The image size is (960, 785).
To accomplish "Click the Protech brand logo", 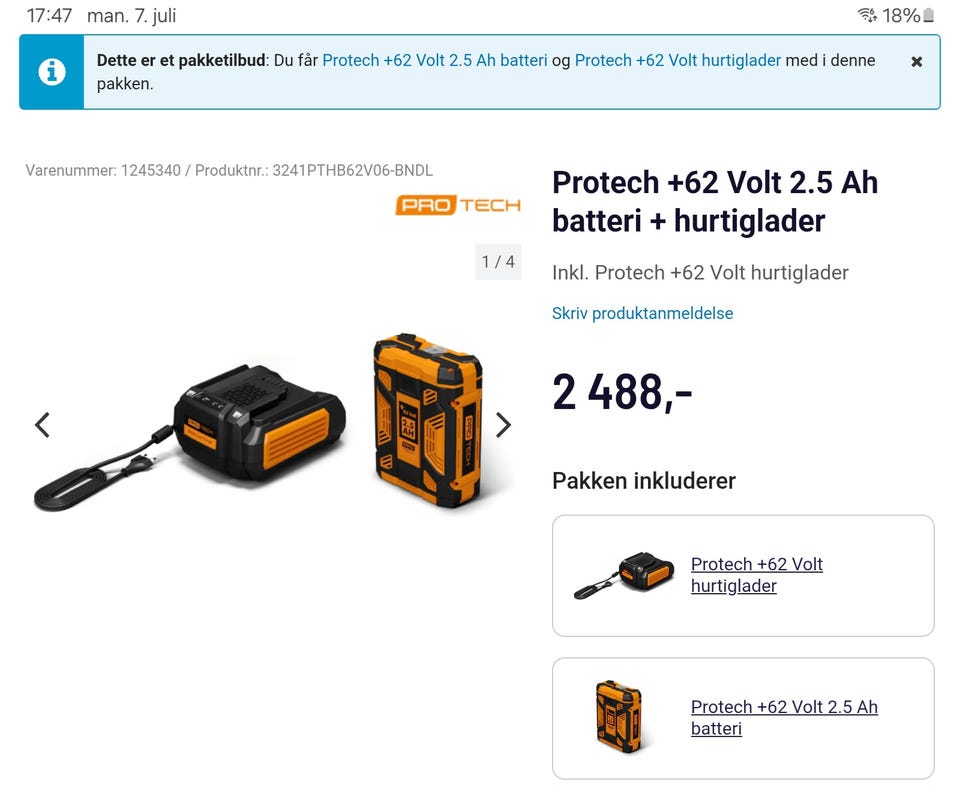I will click(x=458, y=205).
